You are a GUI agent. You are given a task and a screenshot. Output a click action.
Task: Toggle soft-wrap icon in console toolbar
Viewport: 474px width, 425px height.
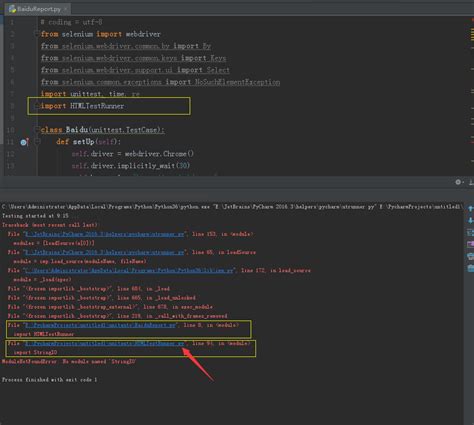(470, 232)
